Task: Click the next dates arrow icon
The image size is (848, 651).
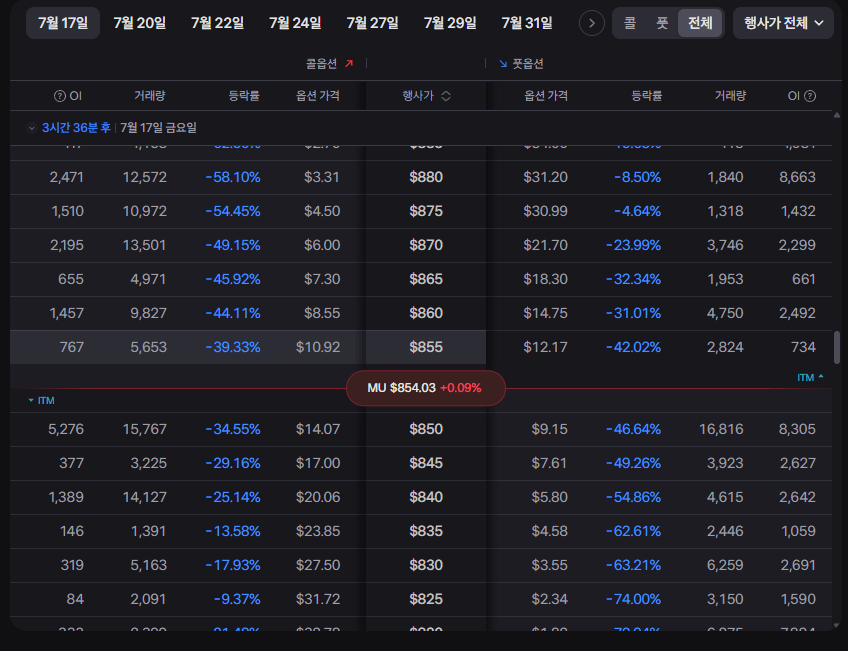Action: tap(592, 23)
